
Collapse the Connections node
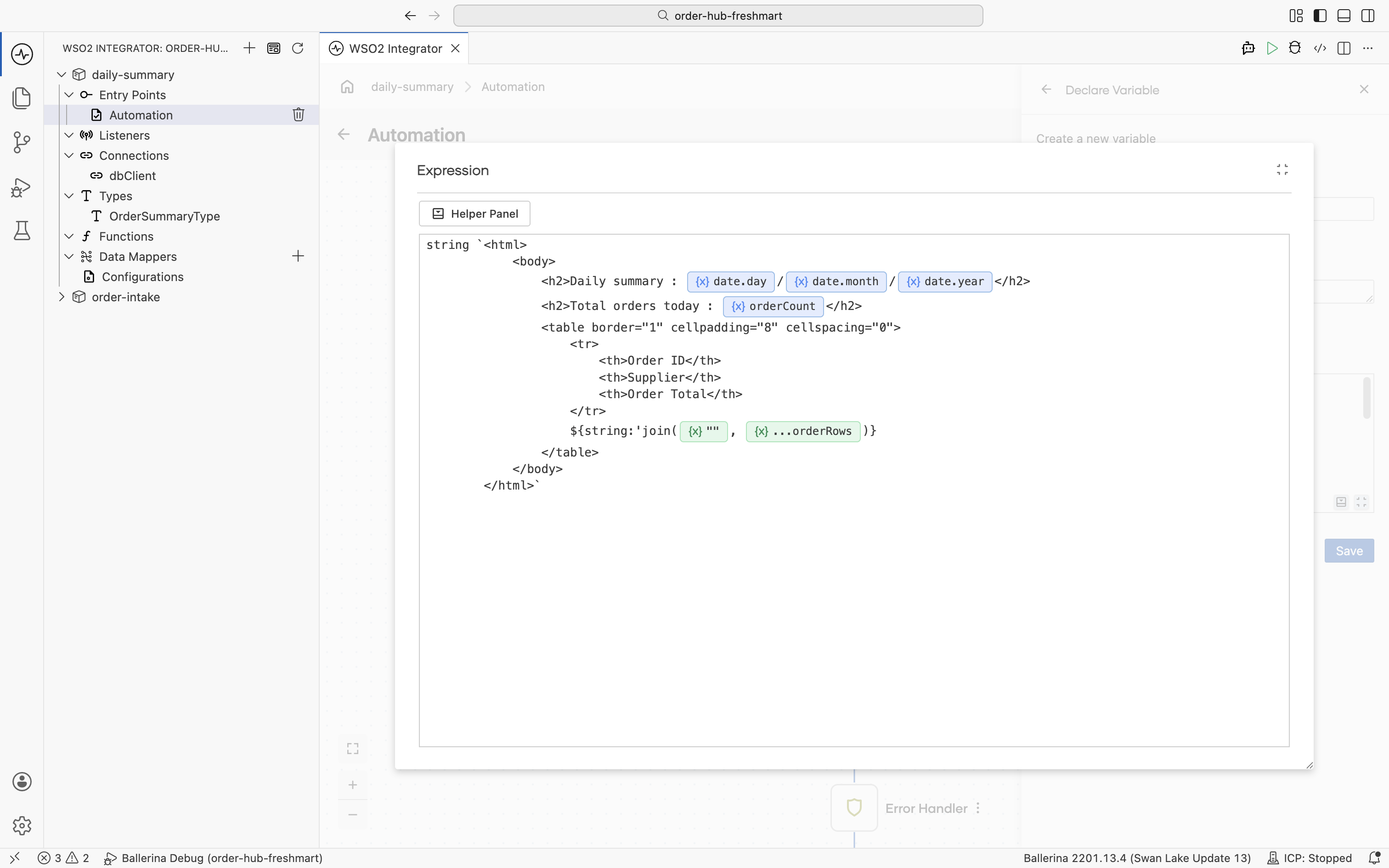tap(69, 156)
